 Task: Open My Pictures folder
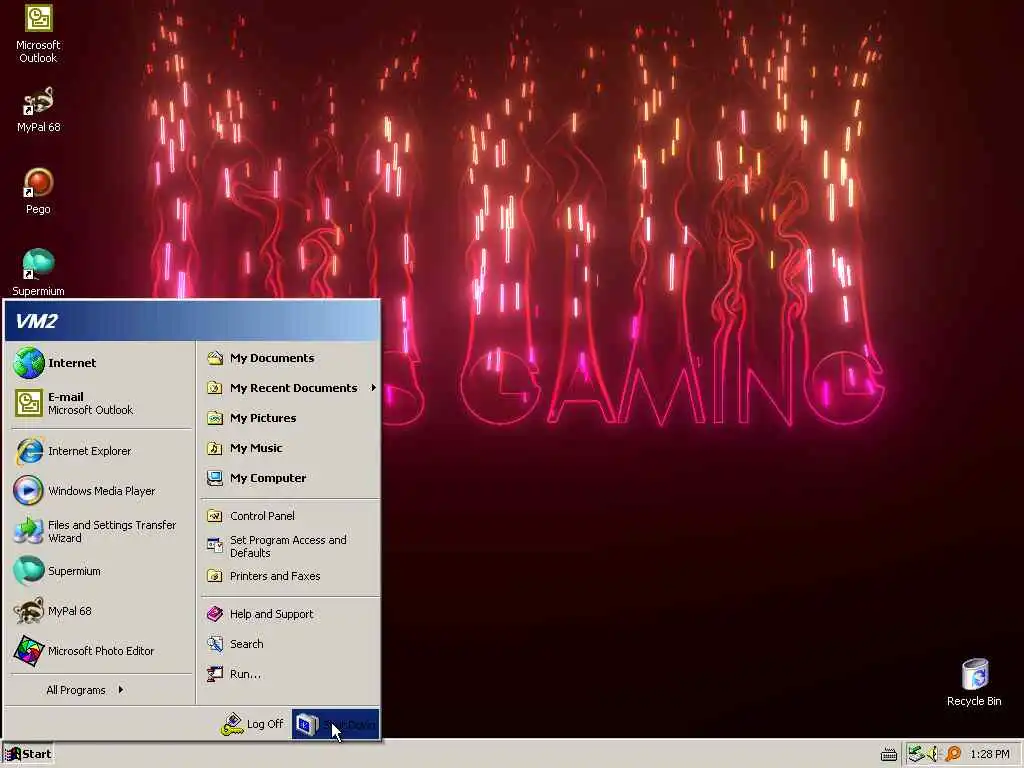pyautogui.click(x=289, y=418)
